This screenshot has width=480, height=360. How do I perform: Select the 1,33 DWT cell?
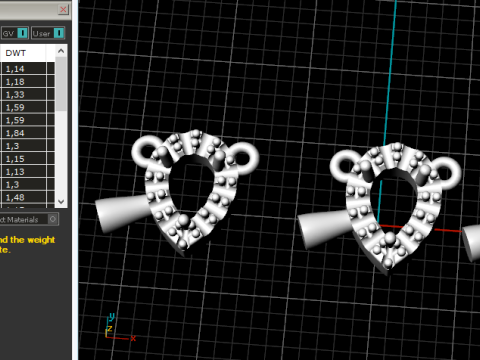pos(23,94)
